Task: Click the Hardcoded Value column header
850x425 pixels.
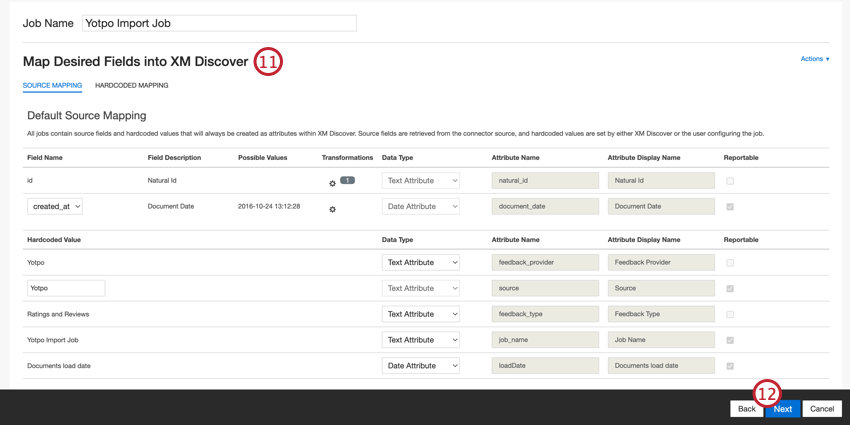Action: click(54, 240)
